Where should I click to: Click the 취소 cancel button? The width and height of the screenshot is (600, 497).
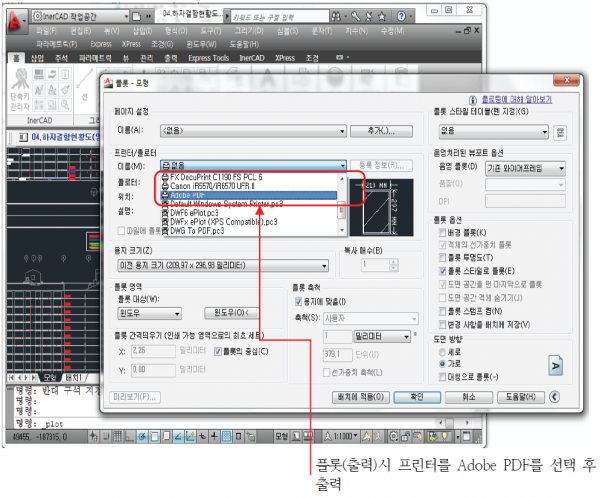point(469,397)
